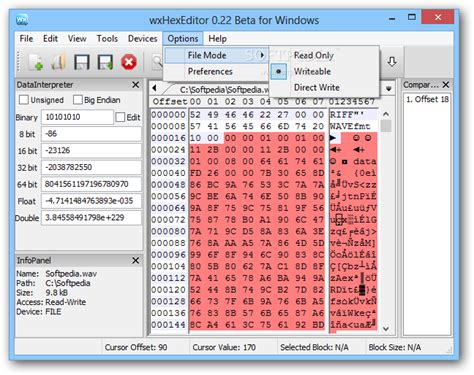
Task: Close the Compare panel
Action: click(x=446, y=85)
